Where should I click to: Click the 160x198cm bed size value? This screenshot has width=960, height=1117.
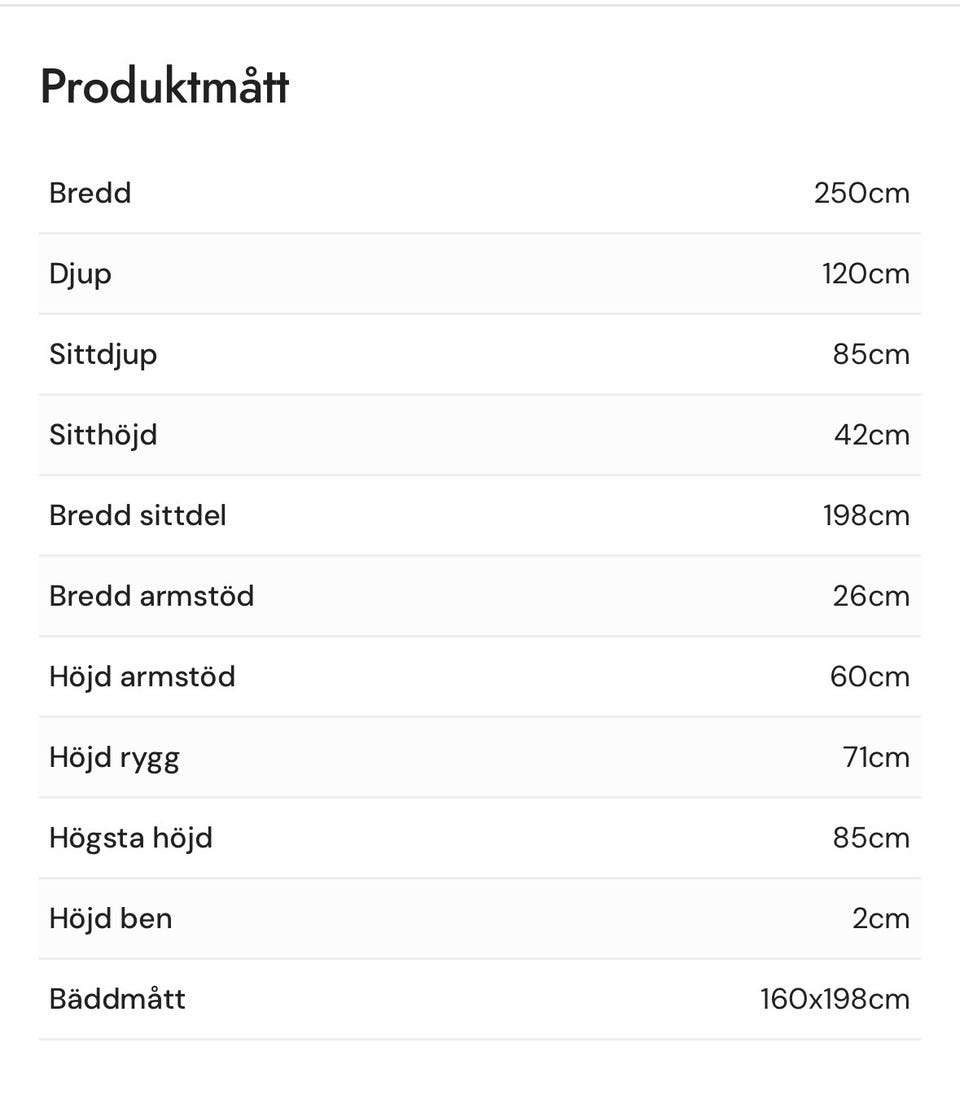pos(834,999)
